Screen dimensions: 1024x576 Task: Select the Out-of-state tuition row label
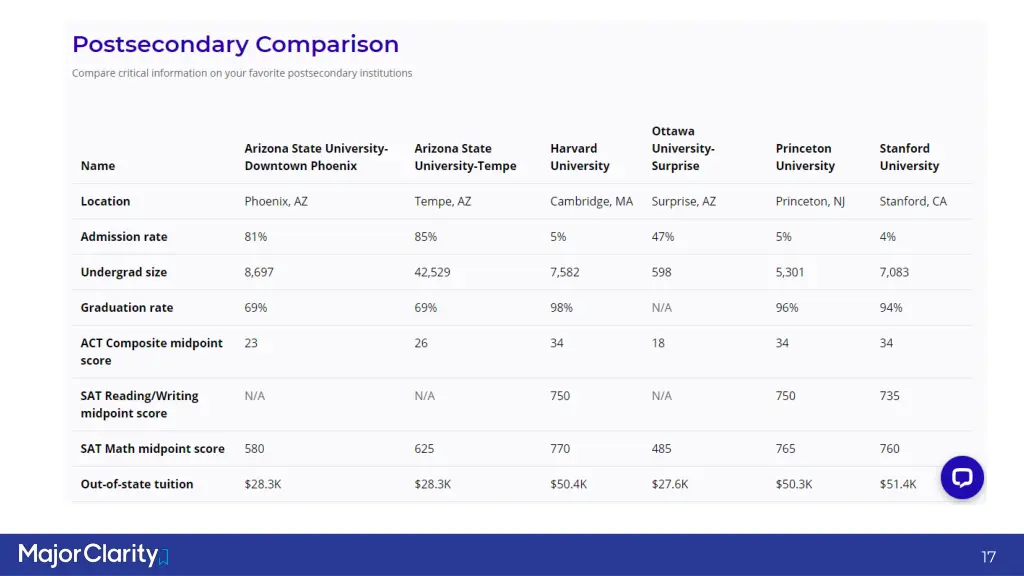(137, 484)
